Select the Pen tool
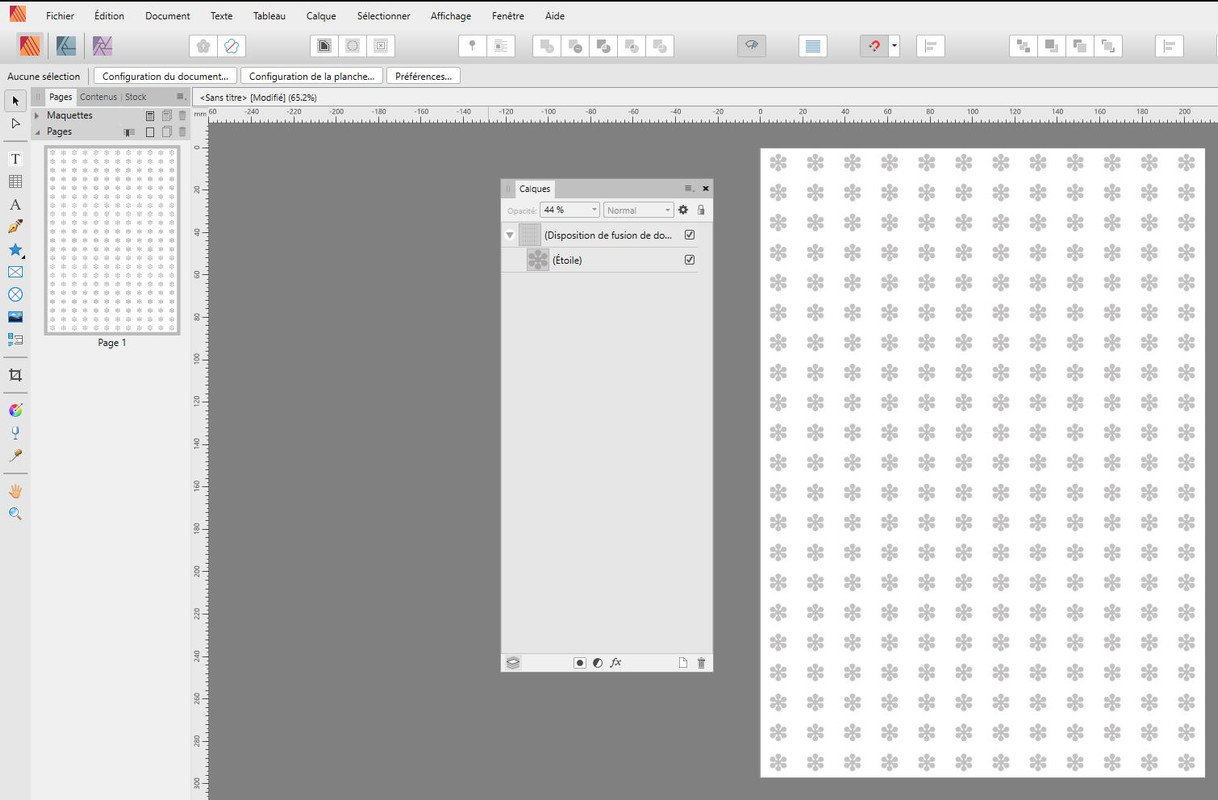Screen dimensions: 1218x800 coord(15,227)
